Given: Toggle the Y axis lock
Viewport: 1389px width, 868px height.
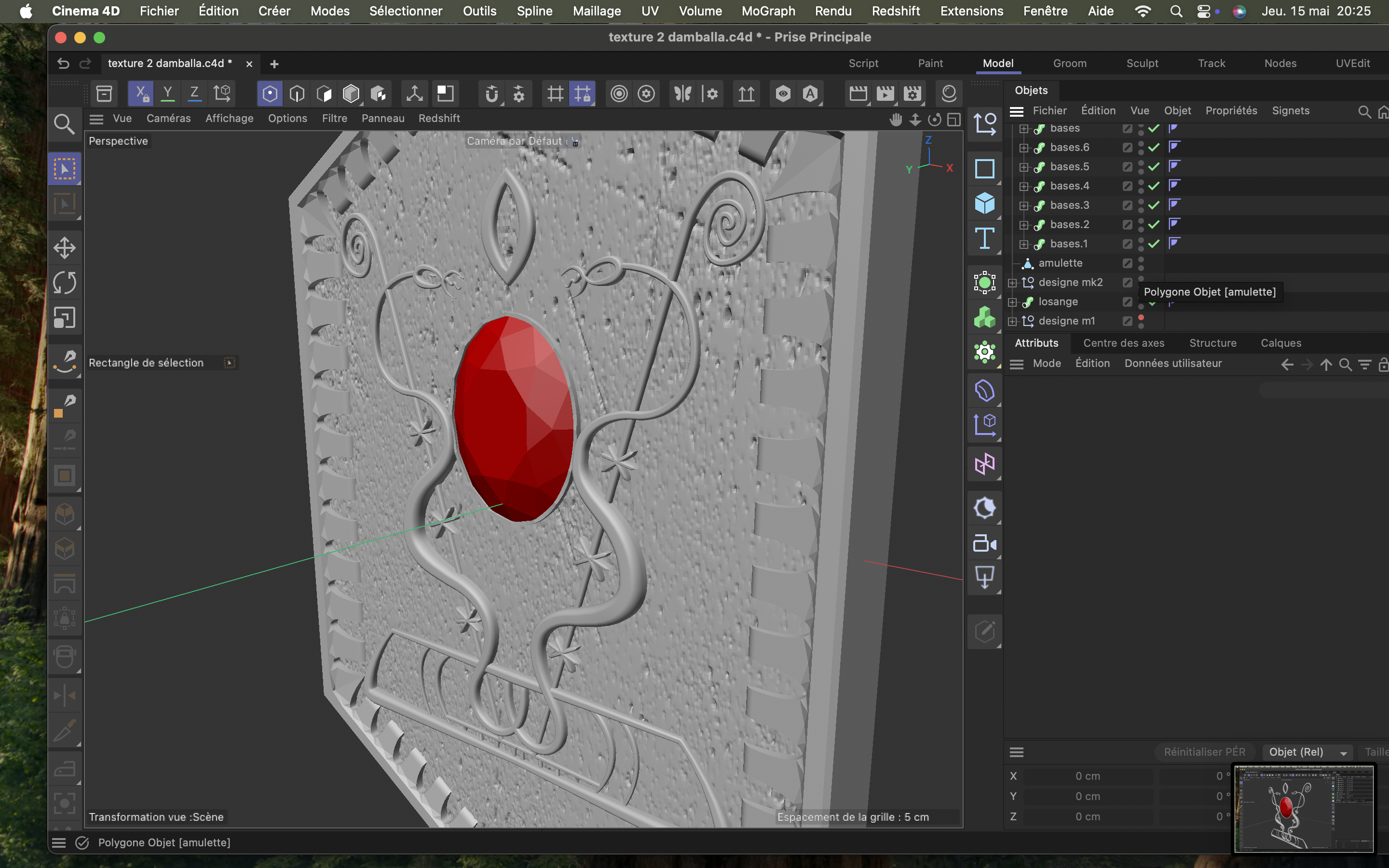Looking at the screenshot, I should [168, 93].
